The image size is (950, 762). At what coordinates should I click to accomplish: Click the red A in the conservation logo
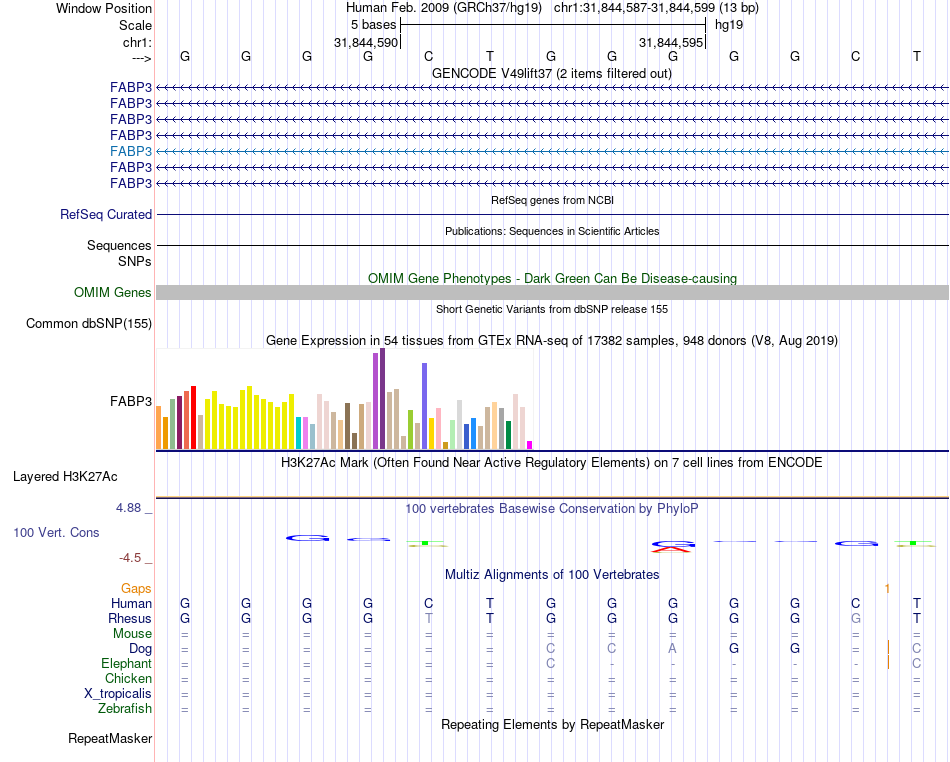click(x=672, y=550)
